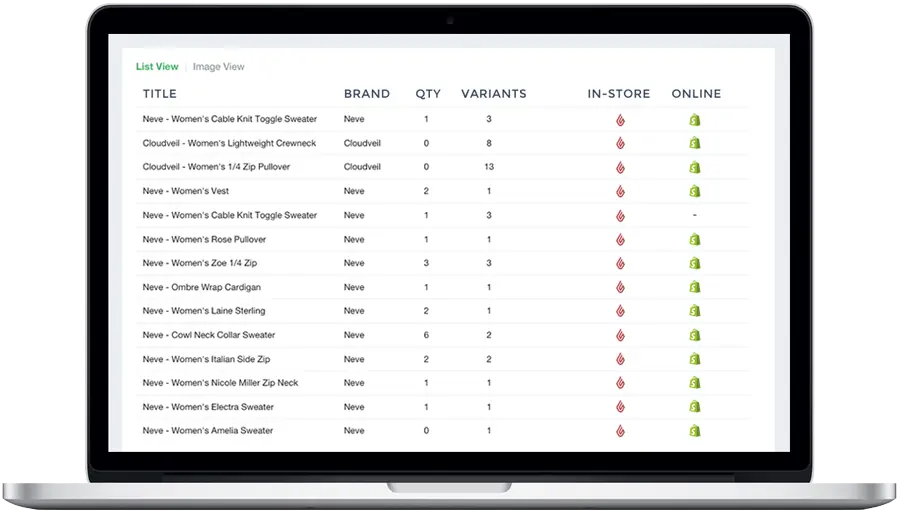Open 'Neve - Women's Italian Side Zip' title
The image size is (900, 530).
pos(206,359)
